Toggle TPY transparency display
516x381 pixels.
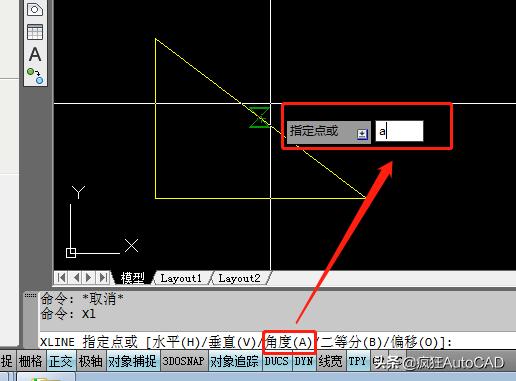(358, 361)
